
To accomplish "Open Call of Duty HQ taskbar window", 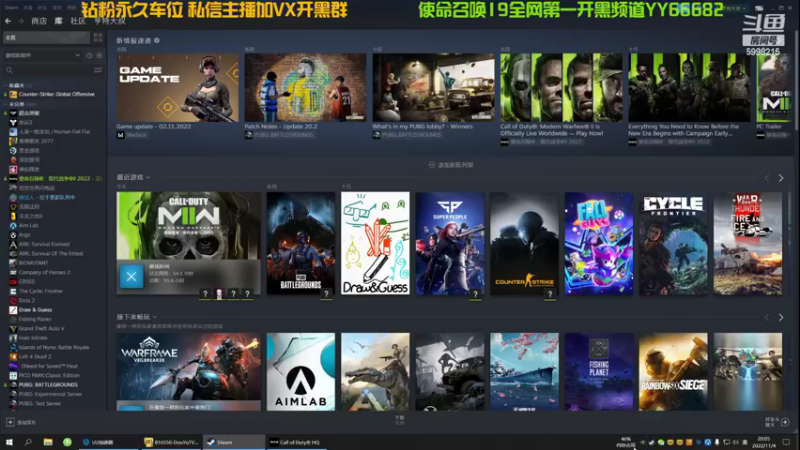I will [295, 442].
